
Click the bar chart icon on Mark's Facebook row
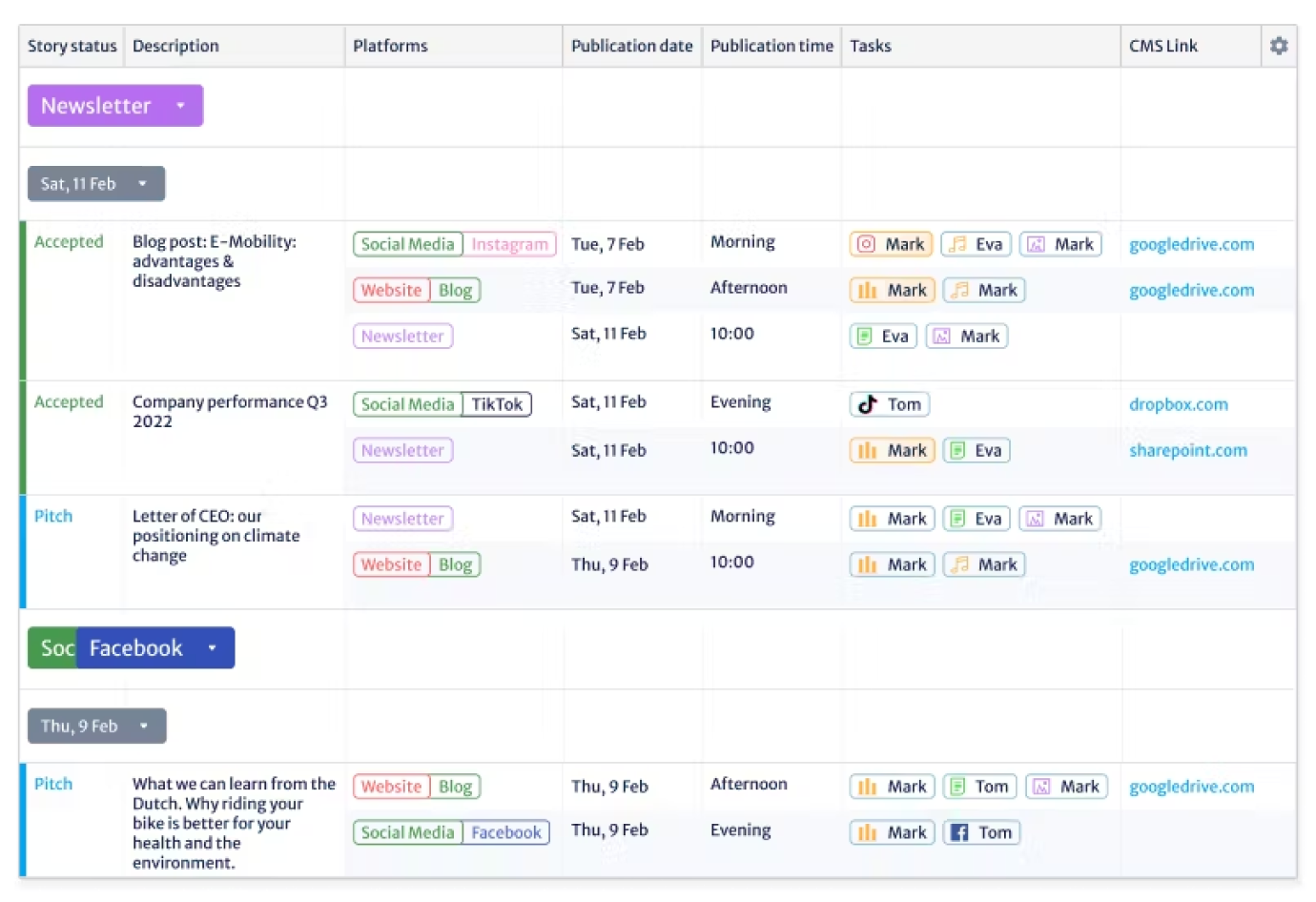coord(868,831)
